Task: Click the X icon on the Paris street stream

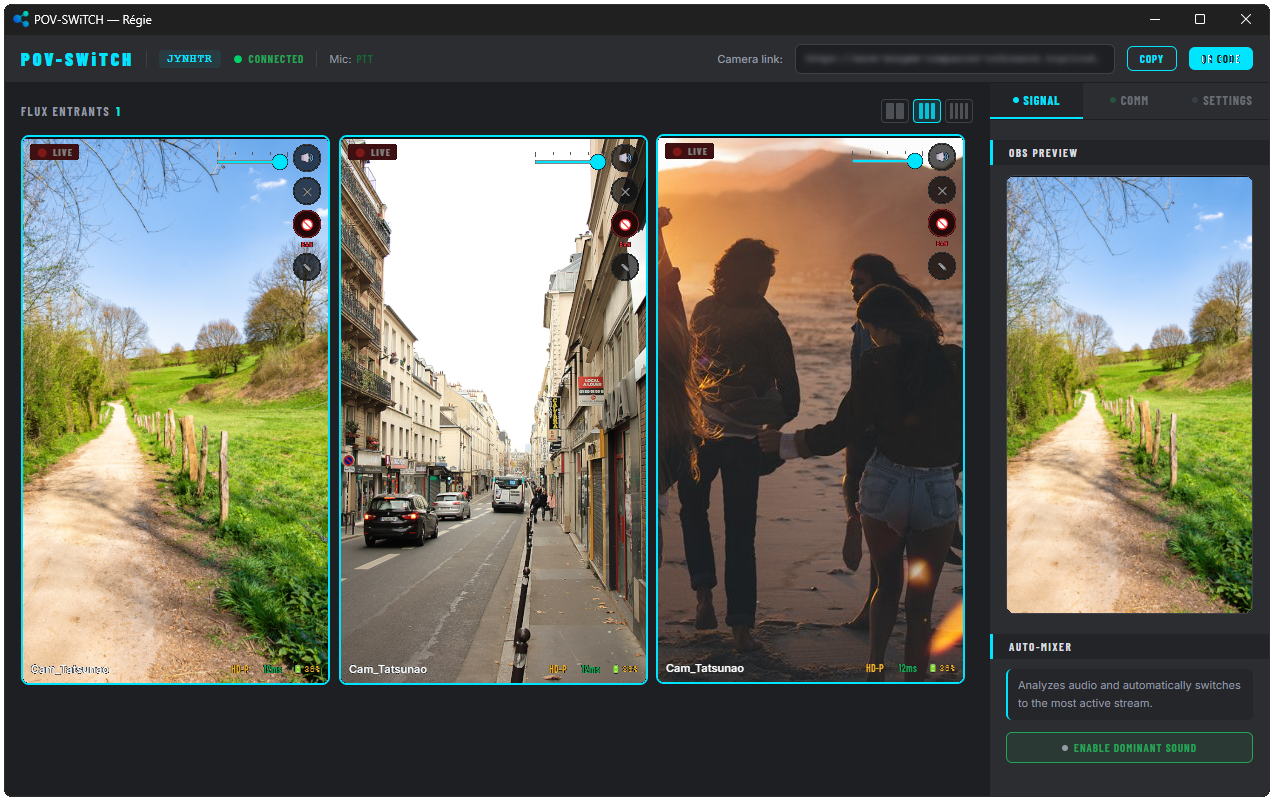Action: [x=625, y=190]
